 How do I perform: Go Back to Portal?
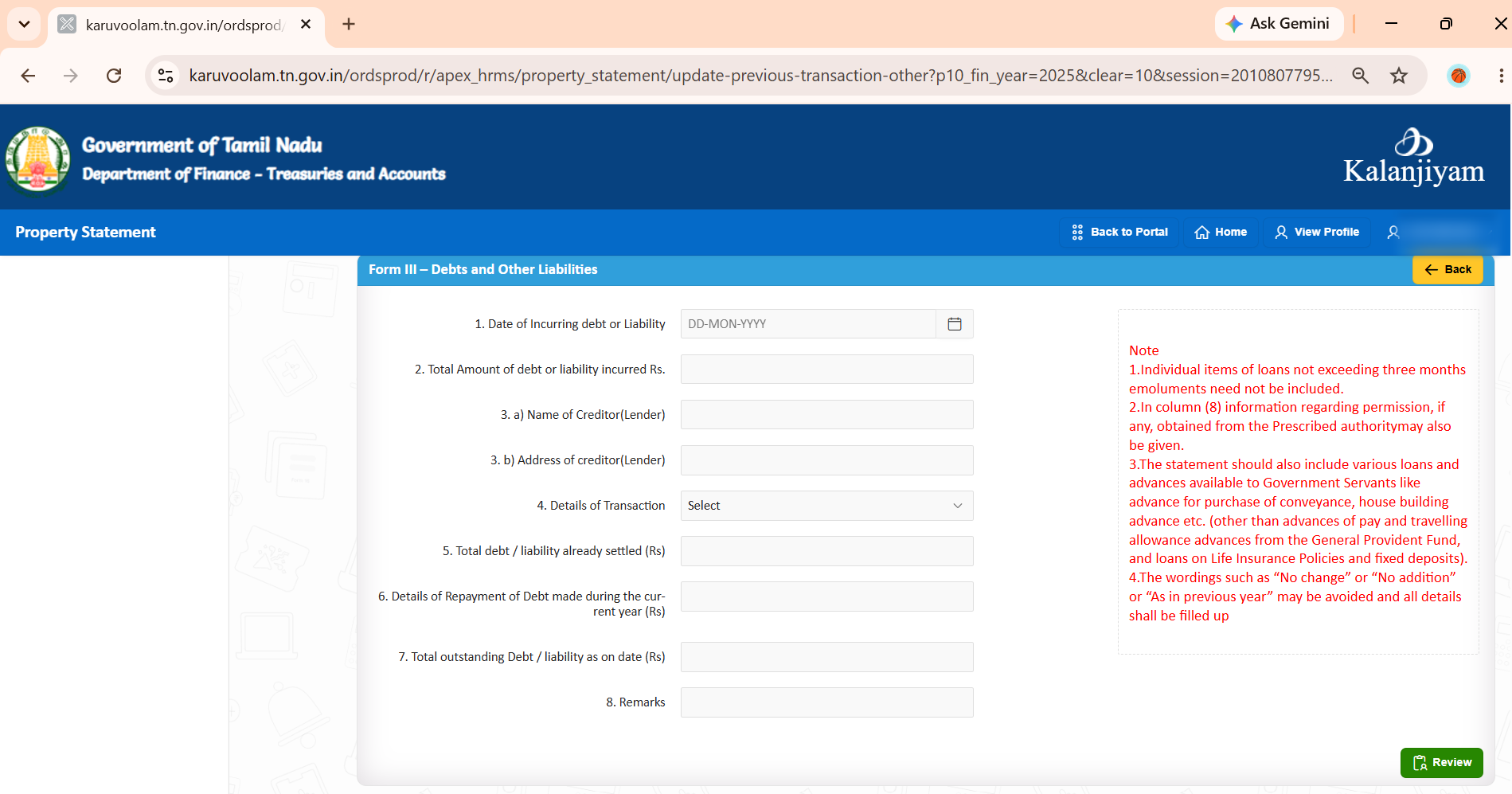tap(1119, 233)
